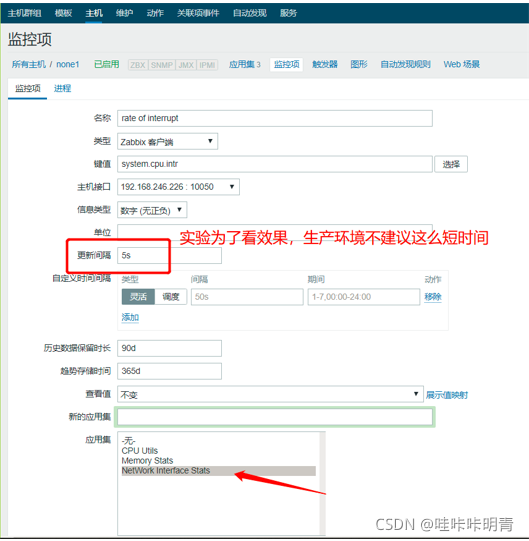Open the 自动发现规则 link
Image resolution: width=529 pixels, height=541 pixels.
405,65
